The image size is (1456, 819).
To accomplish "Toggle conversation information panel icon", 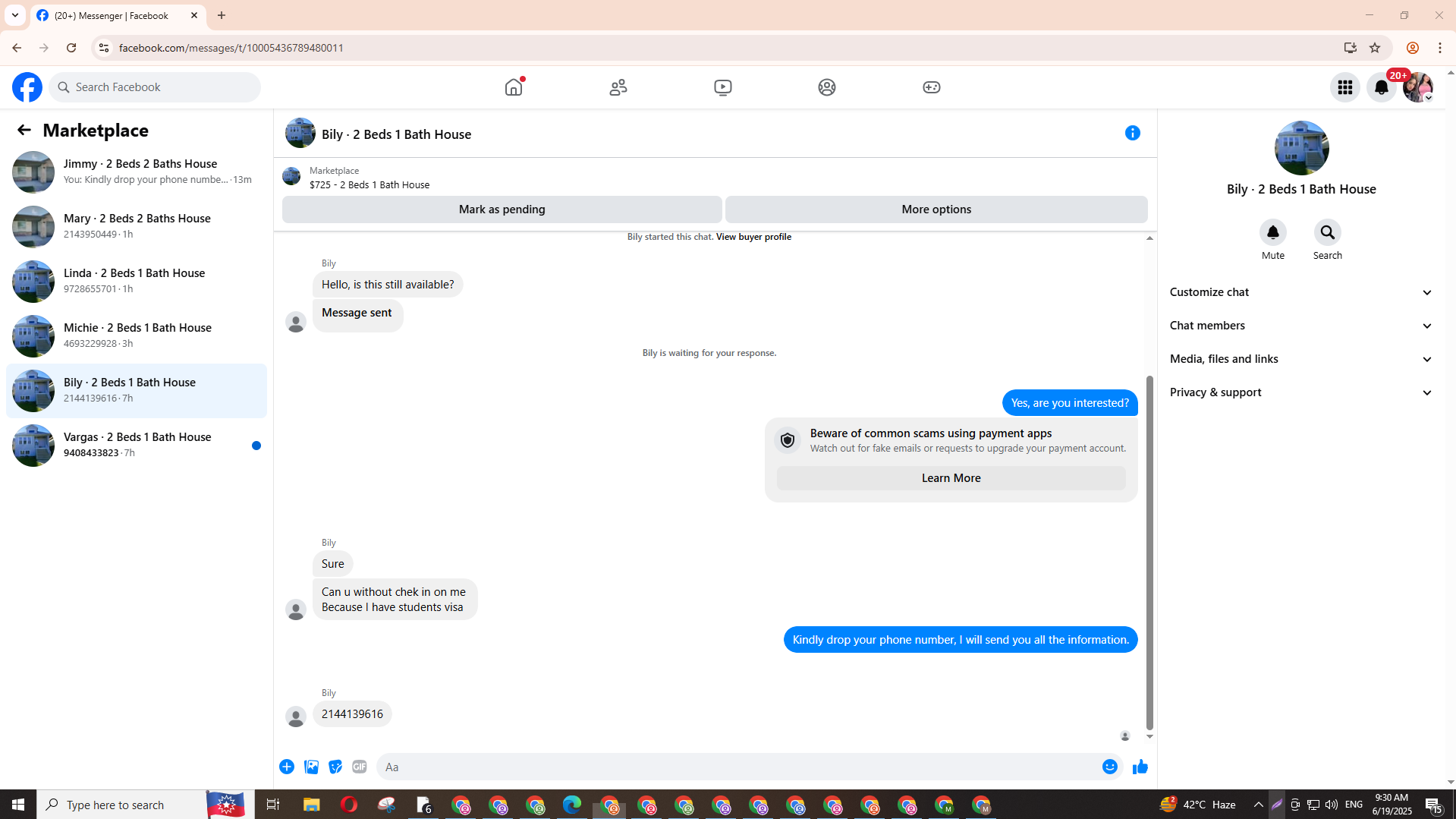I will 1133,133.
